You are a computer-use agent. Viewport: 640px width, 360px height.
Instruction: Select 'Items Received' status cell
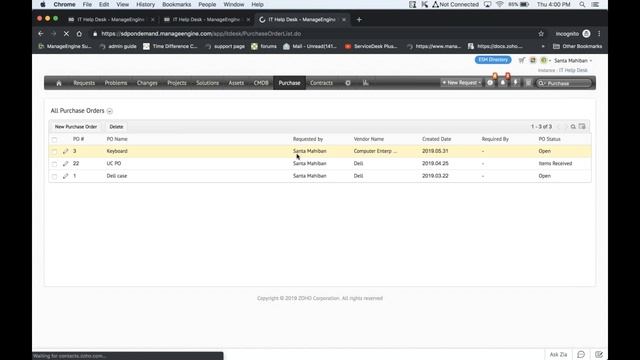coord(555,163)
